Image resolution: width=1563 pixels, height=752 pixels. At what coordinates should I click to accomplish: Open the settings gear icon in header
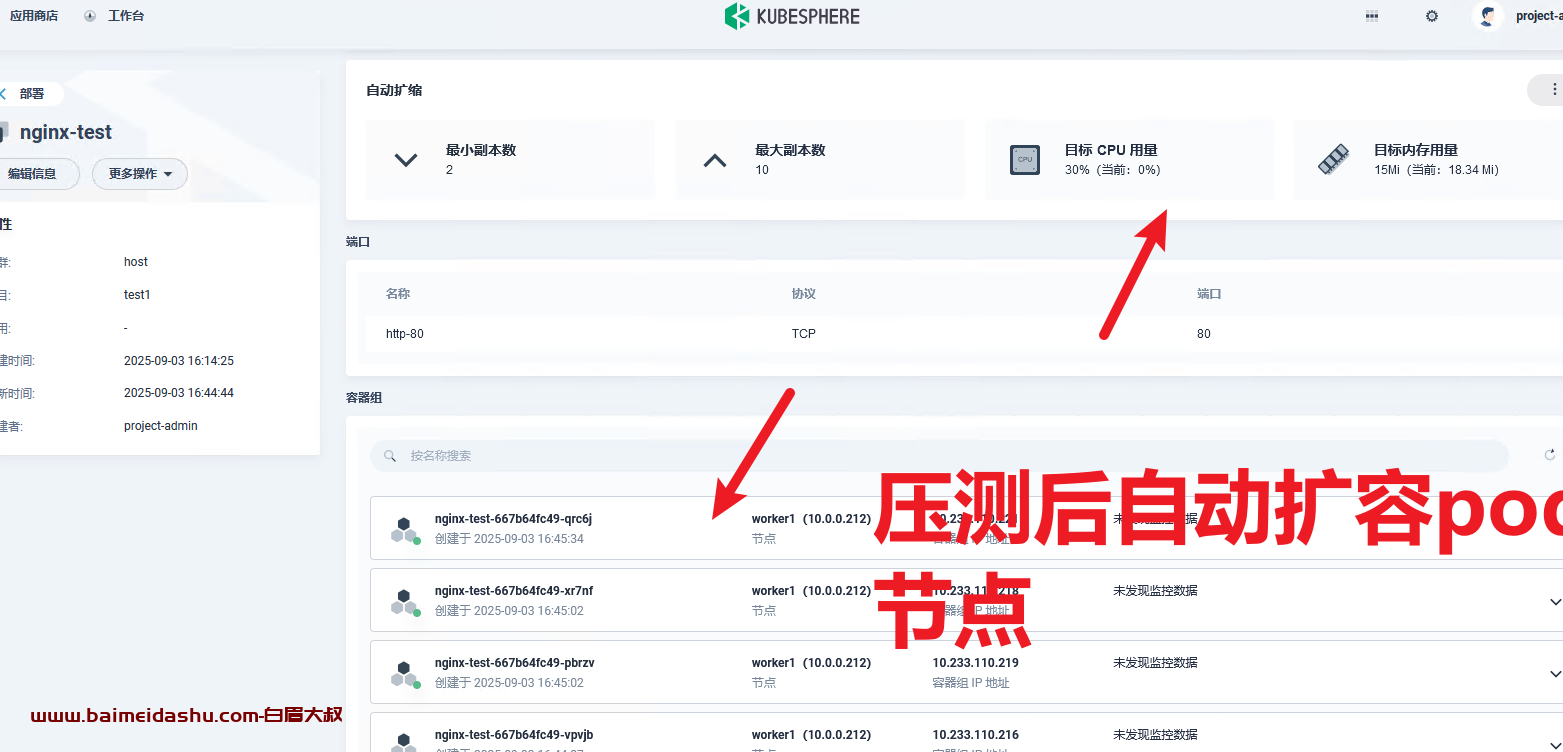pyautogui.click(x=1432, y=16)
